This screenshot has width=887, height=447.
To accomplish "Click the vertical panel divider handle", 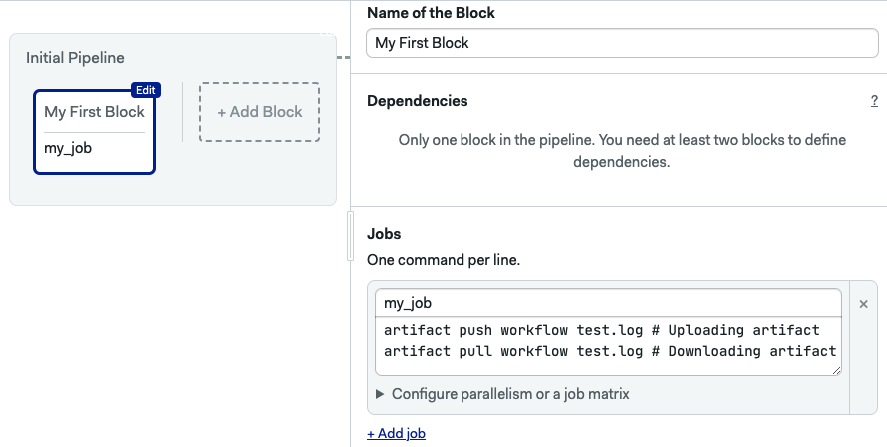I will pyautogui.click(x=350, y=235).
